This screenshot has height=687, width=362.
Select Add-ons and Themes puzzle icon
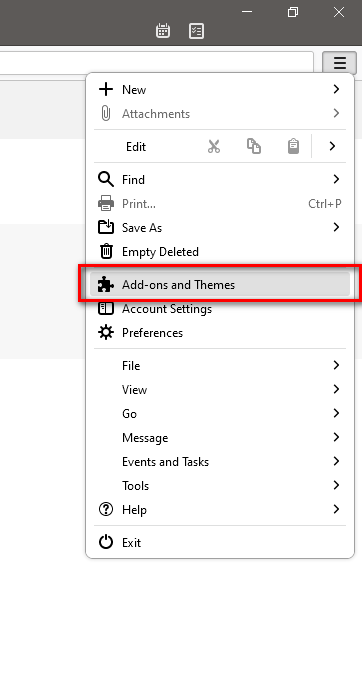[x=106, y=285]
